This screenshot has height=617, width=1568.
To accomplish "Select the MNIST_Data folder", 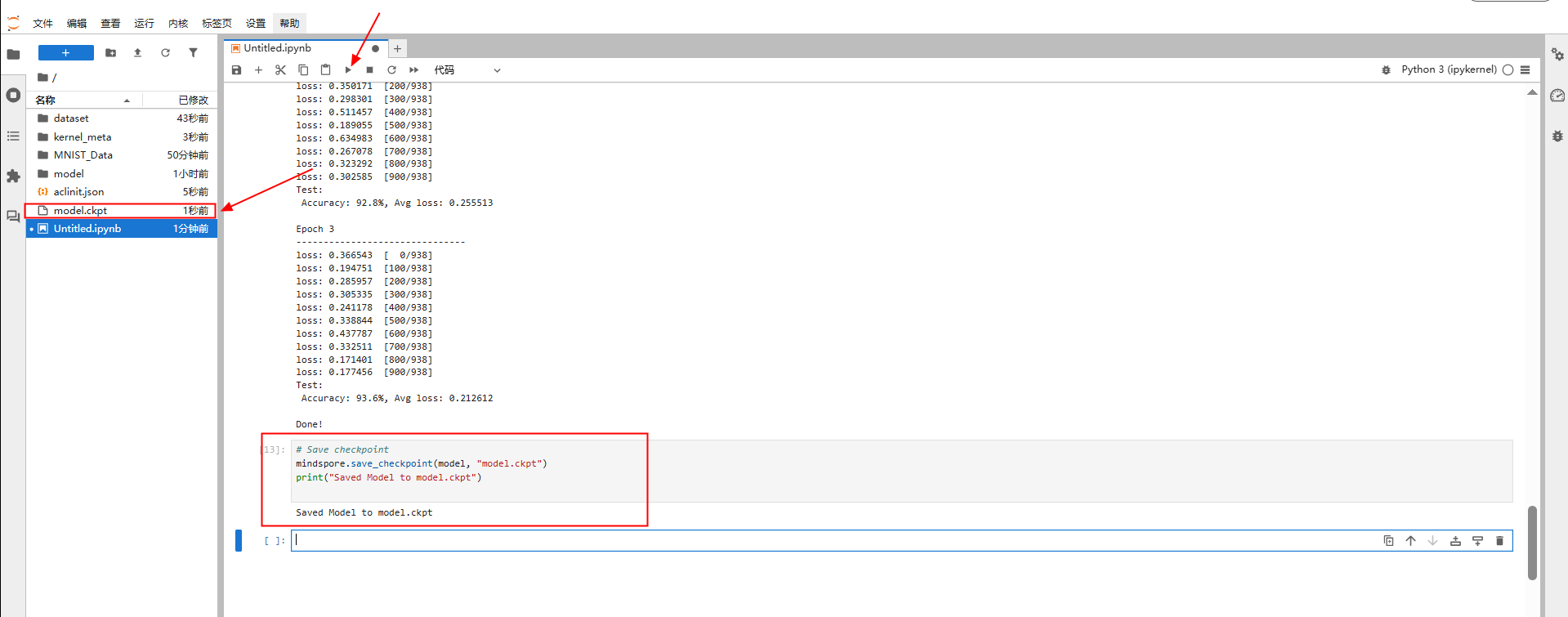I will pos(123,155).
